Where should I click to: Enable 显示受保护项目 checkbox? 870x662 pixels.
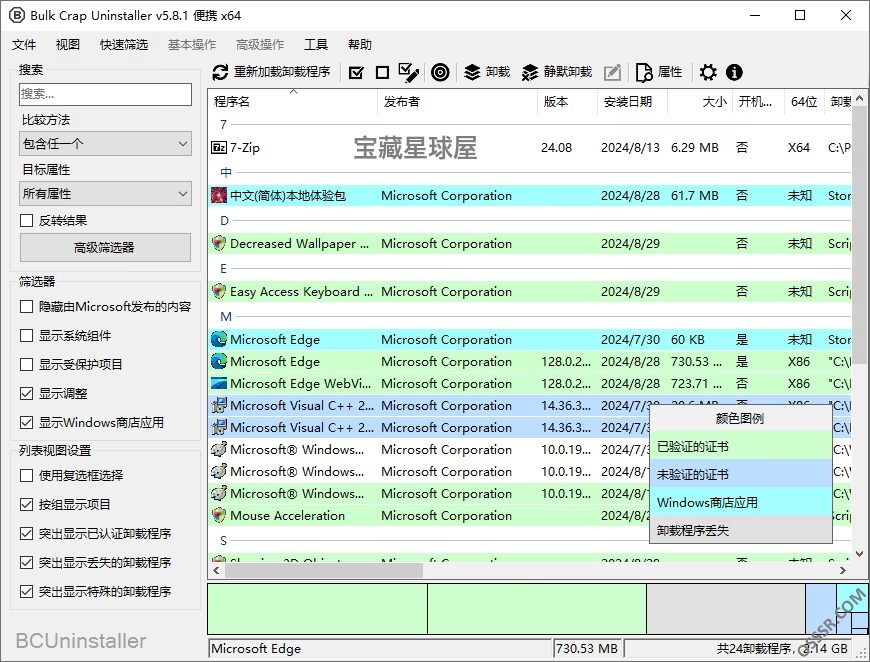27,364
